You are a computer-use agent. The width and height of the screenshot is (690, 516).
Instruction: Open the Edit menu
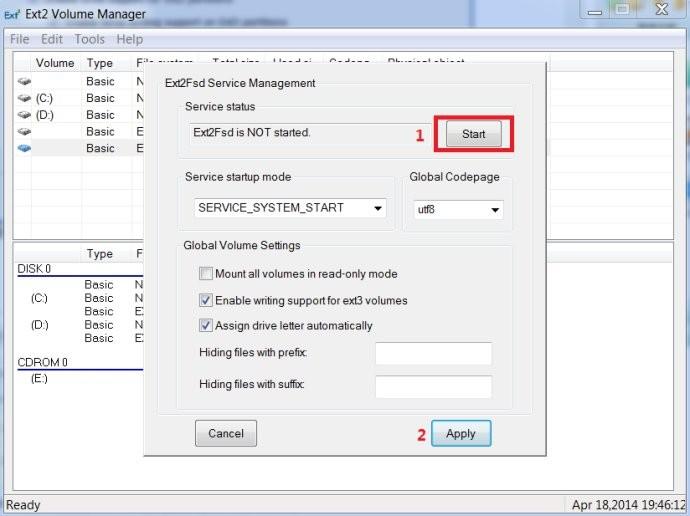click(52, 39)
